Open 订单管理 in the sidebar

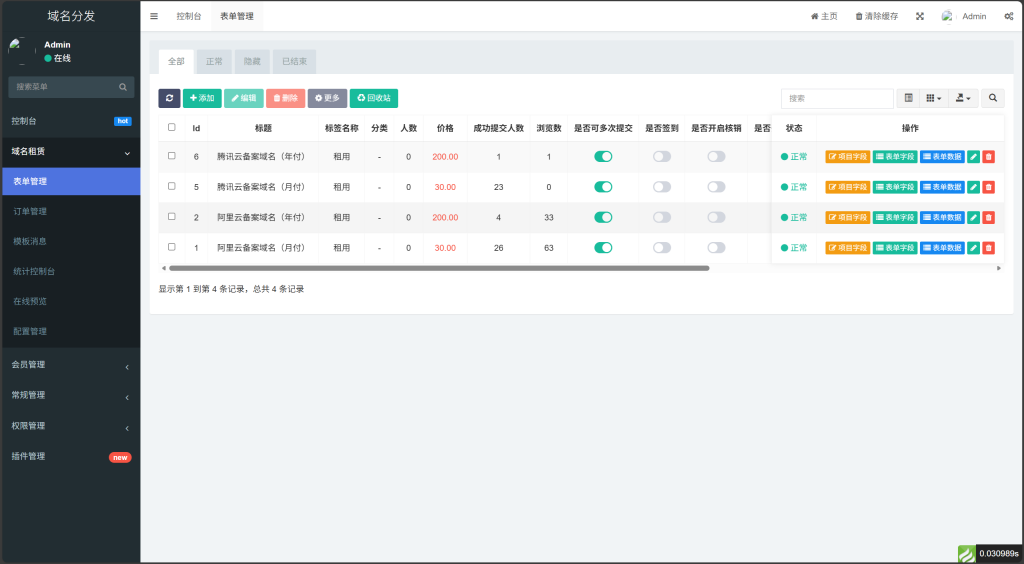[30, 211]
